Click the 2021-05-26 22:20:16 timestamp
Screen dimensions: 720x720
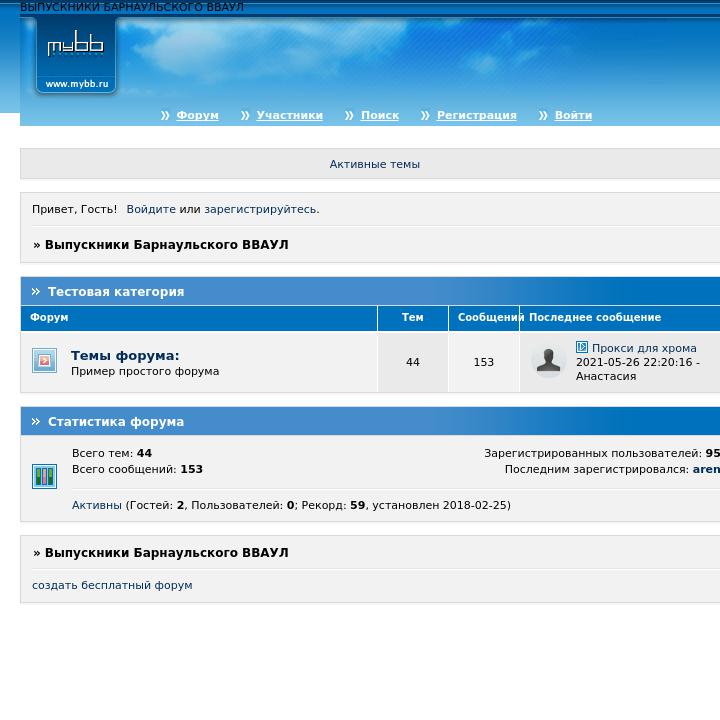pos(634,362)
